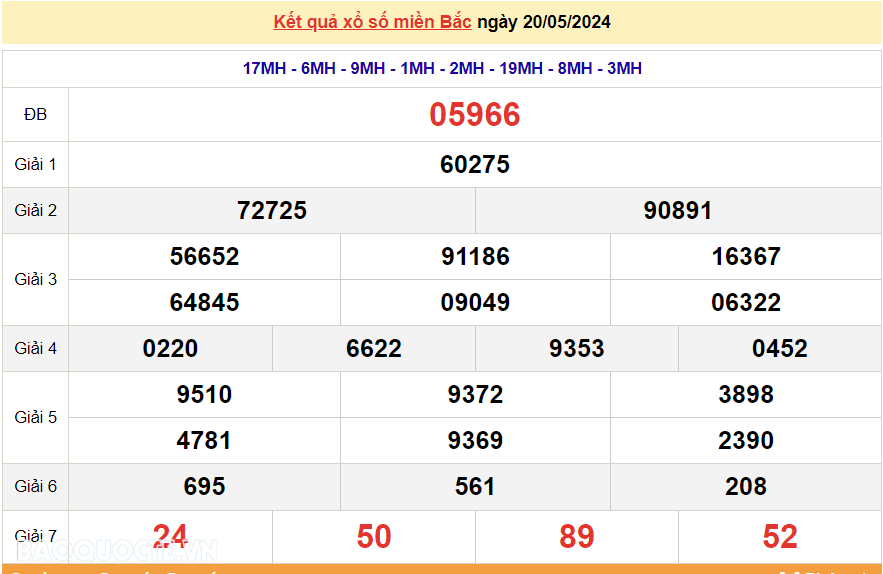Select fifth prize number 9369
Screen dimensions: 883x574
tap(475, 440)
